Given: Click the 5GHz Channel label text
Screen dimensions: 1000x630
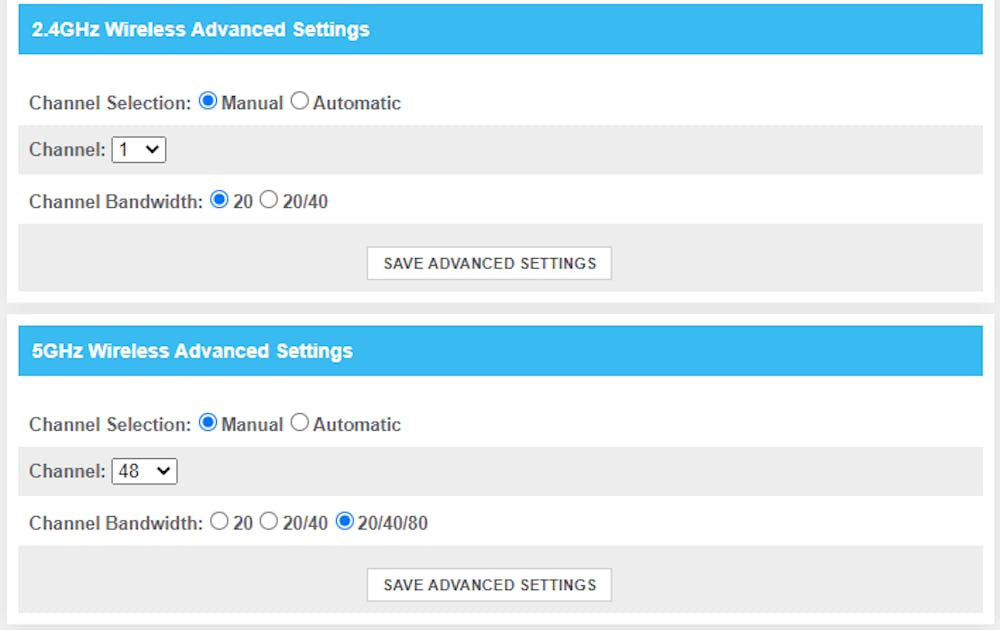Looking at the screenshot, I should click(67, 471).
